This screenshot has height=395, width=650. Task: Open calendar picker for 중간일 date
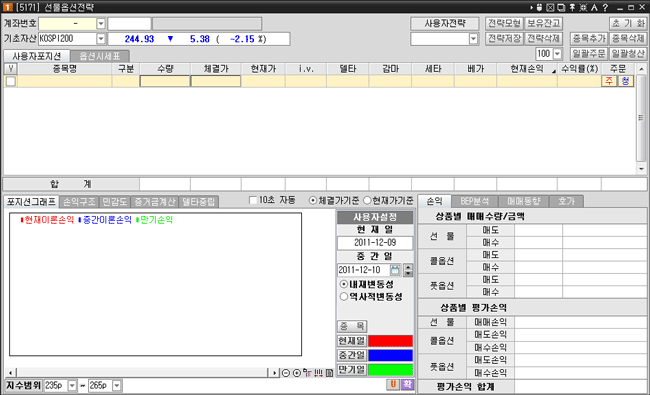pos(395,270)
